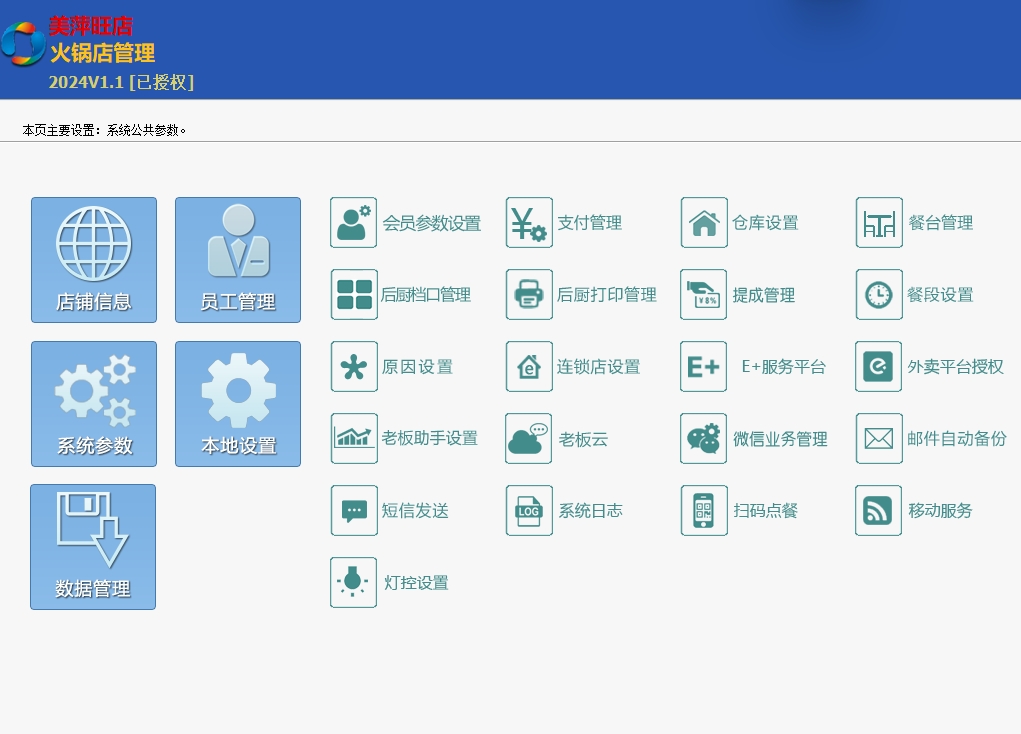Open the 数据管理 floppy disk tile

coord(93,547)
